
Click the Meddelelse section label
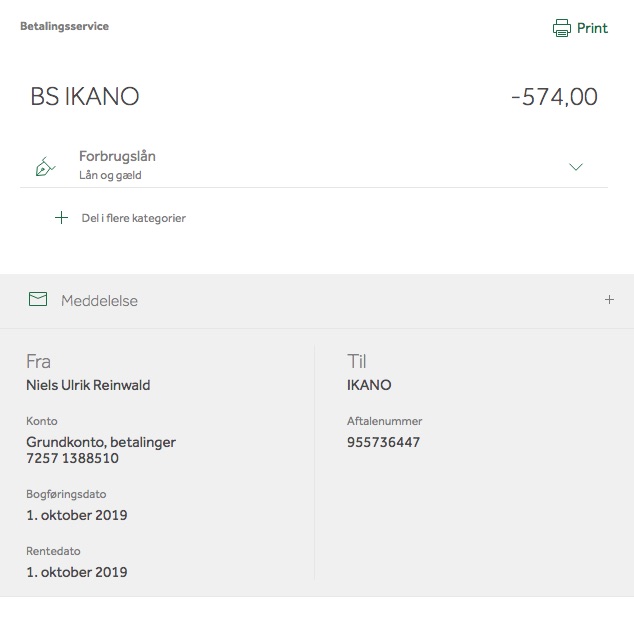pos(99,301)
